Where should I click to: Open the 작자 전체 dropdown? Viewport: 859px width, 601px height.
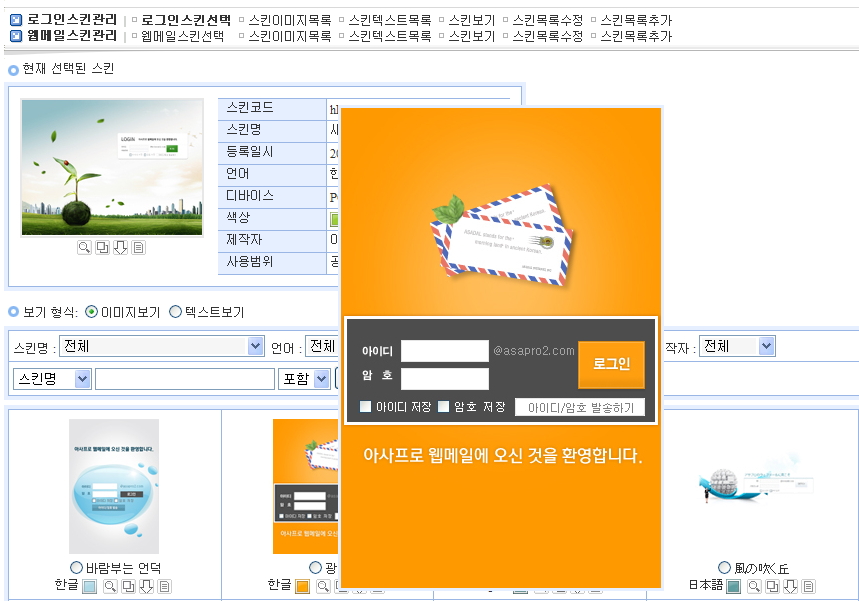[x=737, y=346]
